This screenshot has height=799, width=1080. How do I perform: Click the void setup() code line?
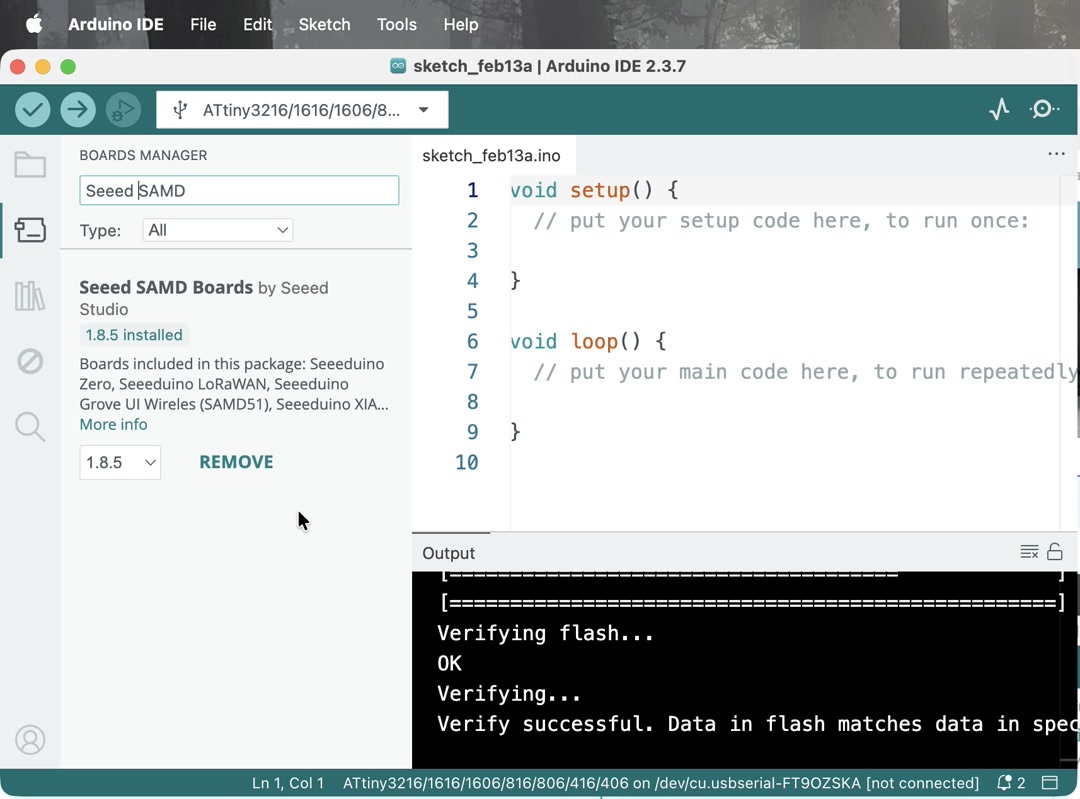pyautogui.click(x=594, y=190)
